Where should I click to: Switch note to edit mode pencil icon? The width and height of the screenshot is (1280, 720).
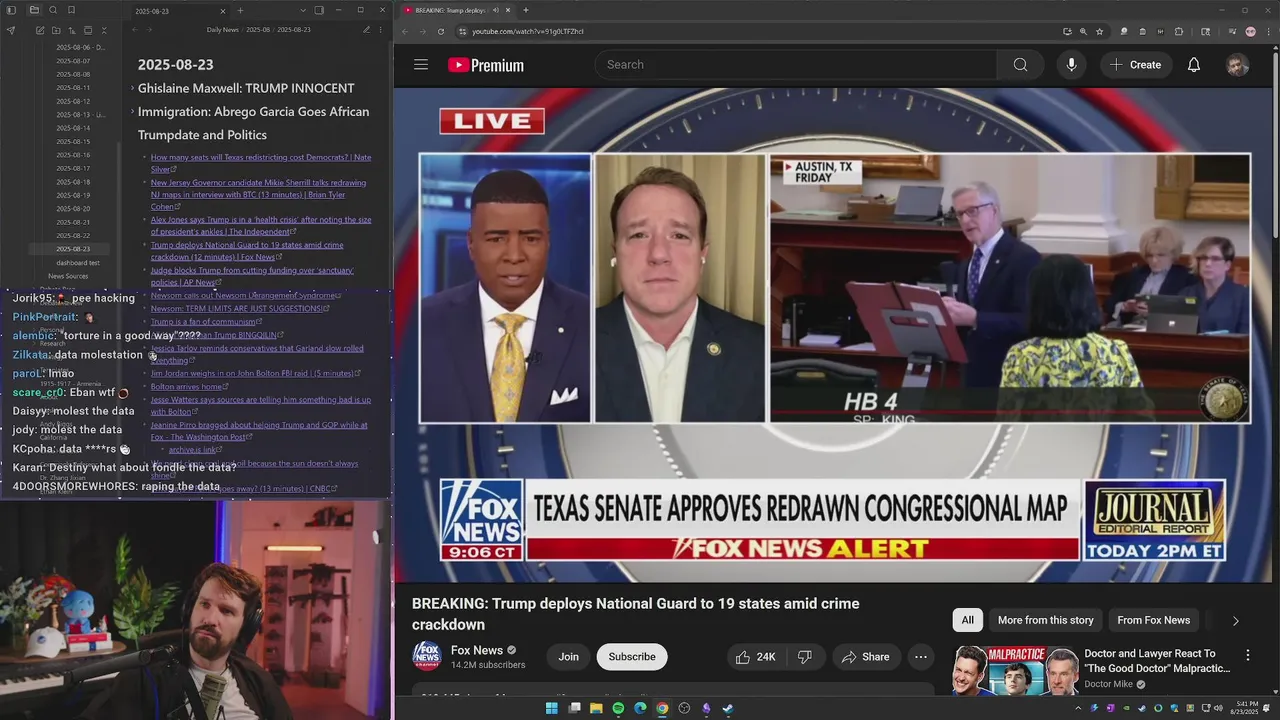point(366,30)
